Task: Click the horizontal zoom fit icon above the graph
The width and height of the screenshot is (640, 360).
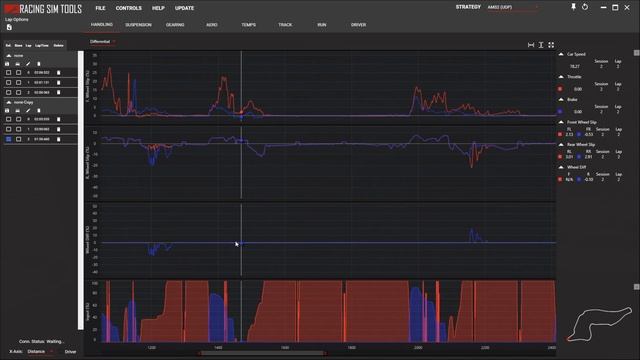Action: coord(531,45)
